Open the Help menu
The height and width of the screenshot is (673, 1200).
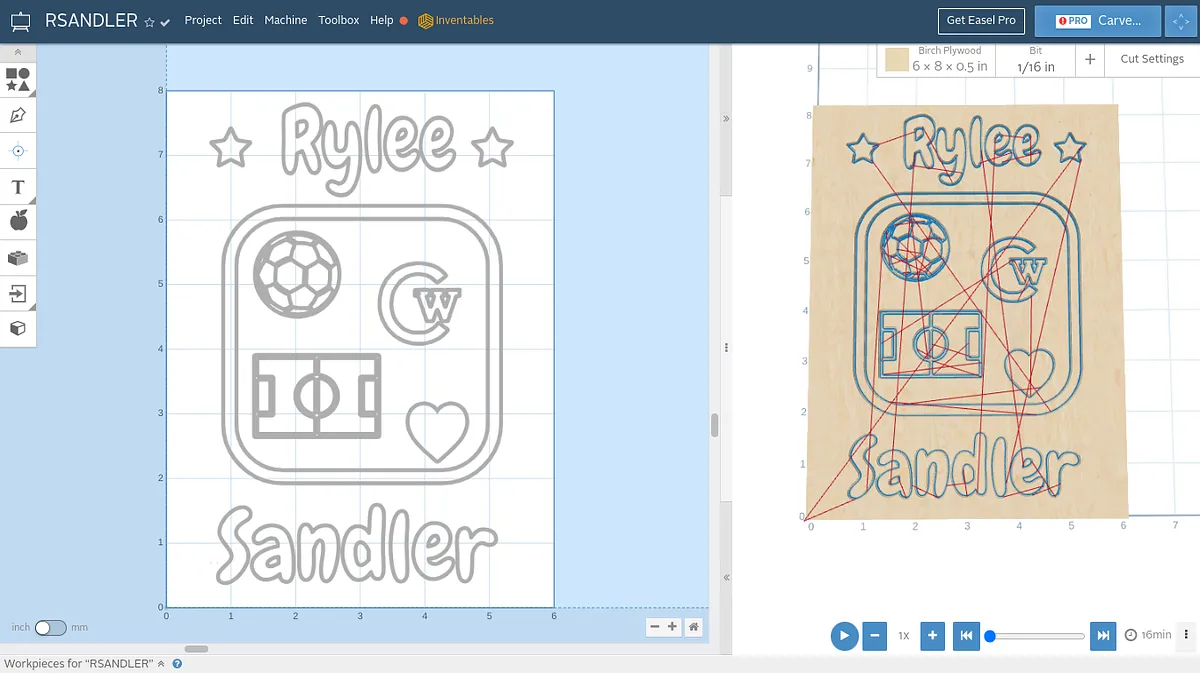coord(381,20)
